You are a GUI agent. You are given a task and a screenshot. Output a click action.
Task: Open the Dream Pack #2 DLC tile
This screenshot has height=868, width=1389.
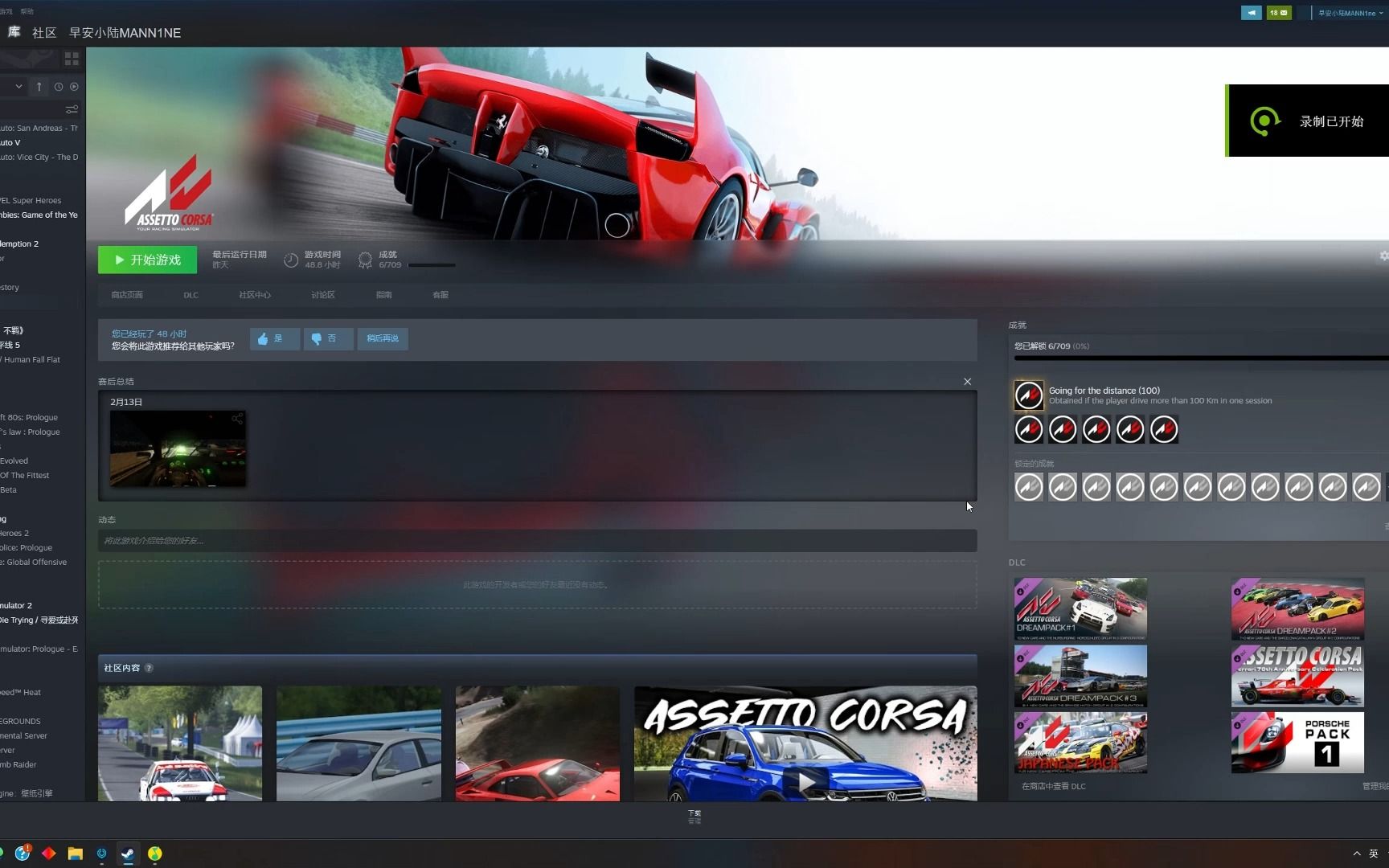point(1297,609)
